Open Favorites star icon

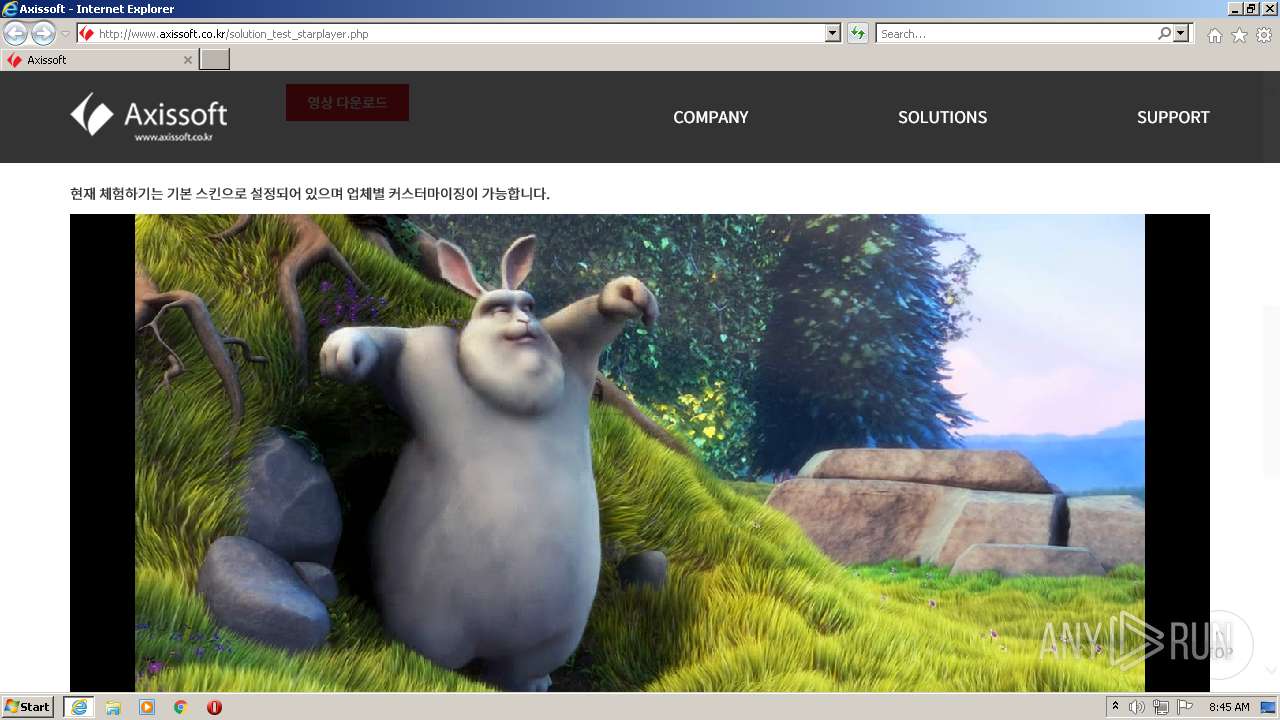pos(1239,35)
